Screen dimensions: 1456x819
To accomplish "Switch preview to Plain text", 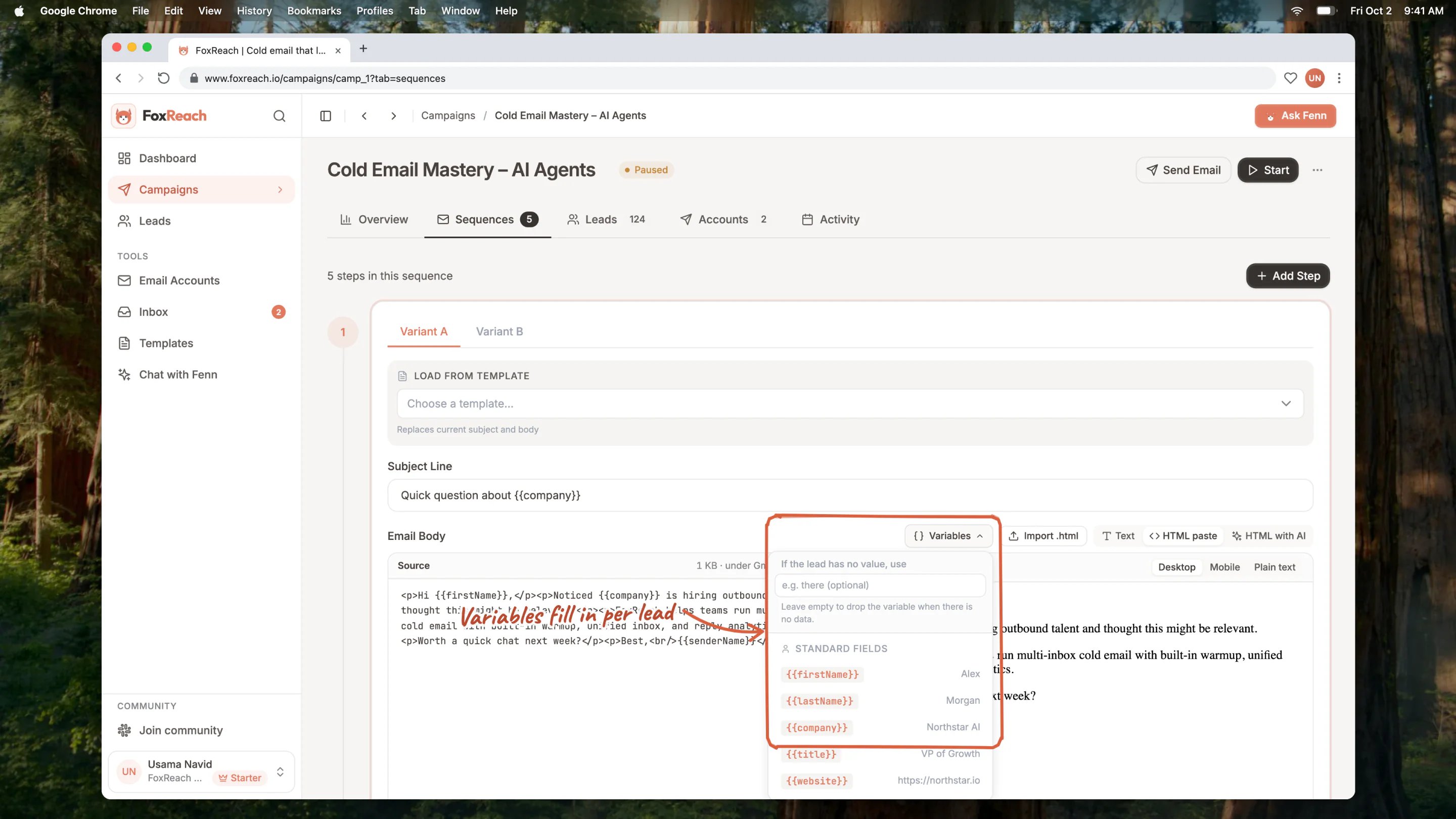I will [x=1275, y=567].
